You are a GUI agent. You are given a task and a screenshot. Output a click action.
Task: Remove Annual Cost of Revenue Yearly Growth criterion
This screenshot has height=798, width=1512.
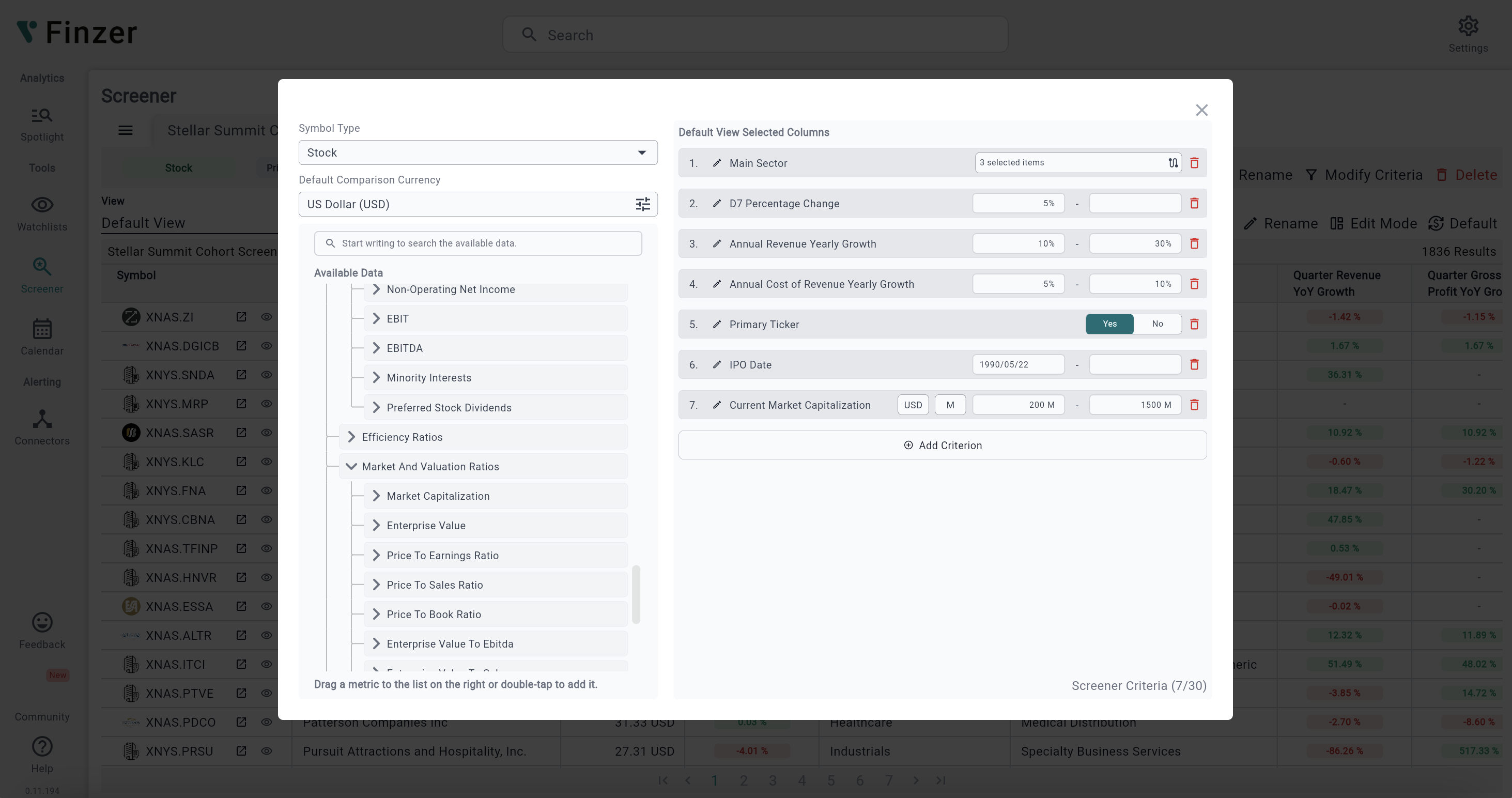point(1194,284)
